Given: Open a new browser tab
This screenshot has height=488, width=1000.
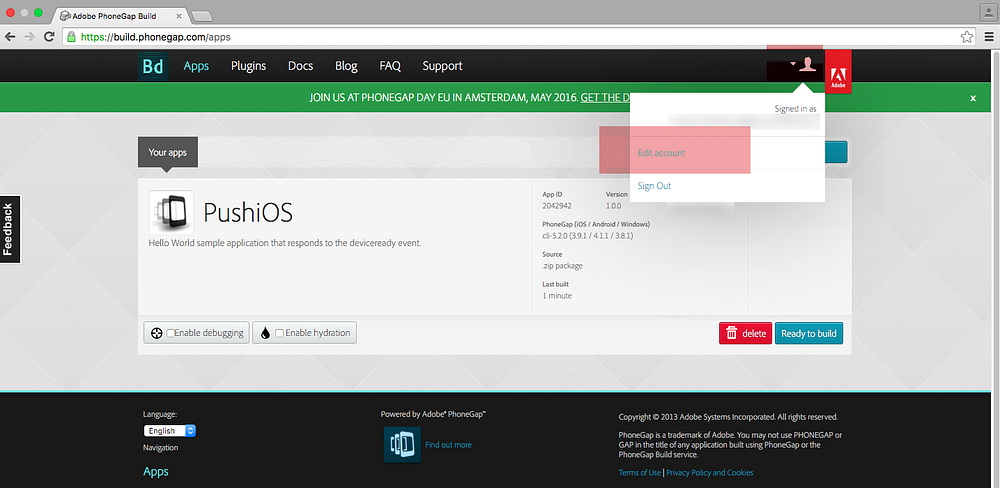Looking at the screenshot, I should pyautogui.click(x=202, y=16).
